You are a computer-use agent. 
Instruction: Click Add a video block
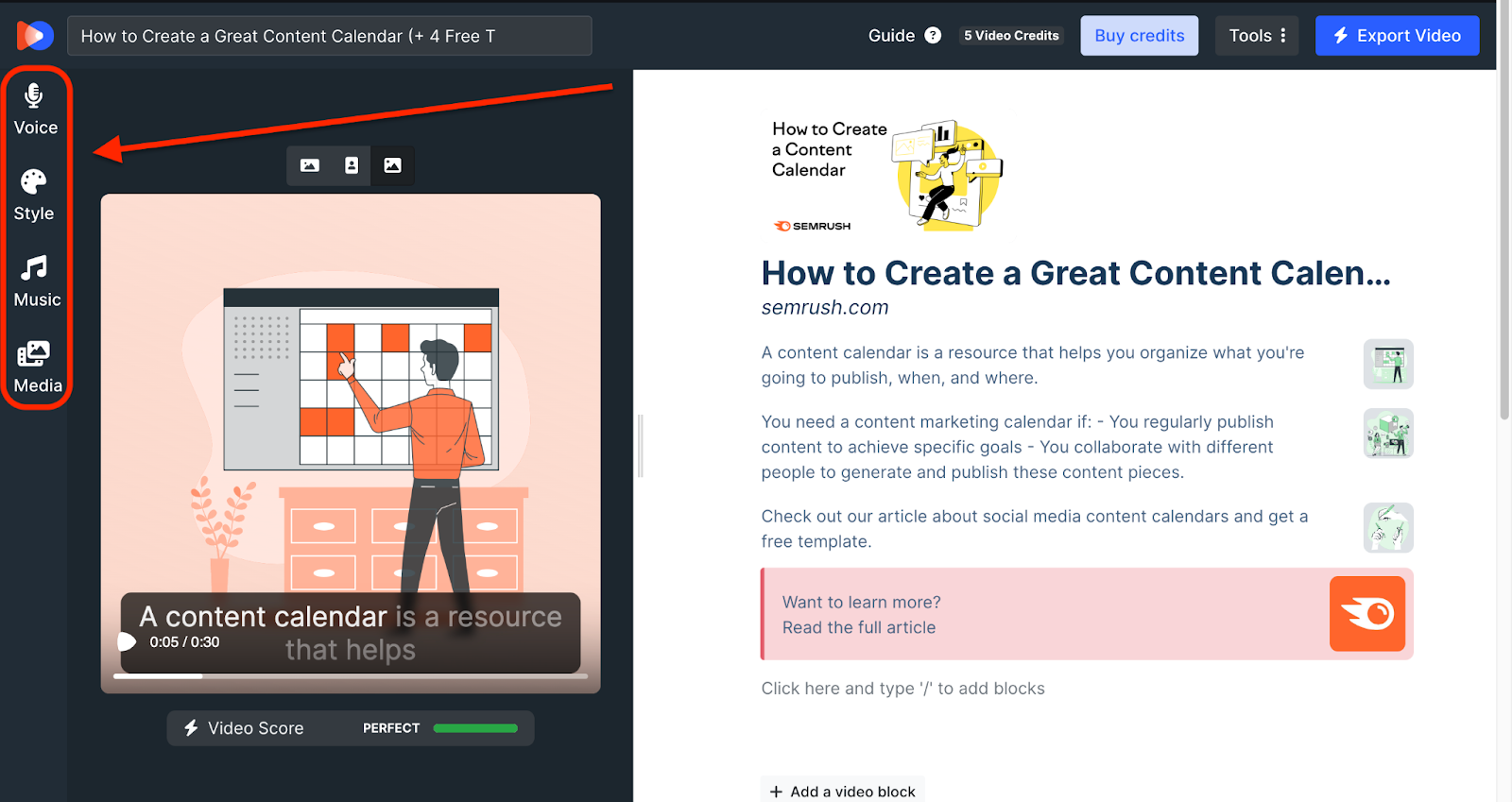tap(842, 791)
